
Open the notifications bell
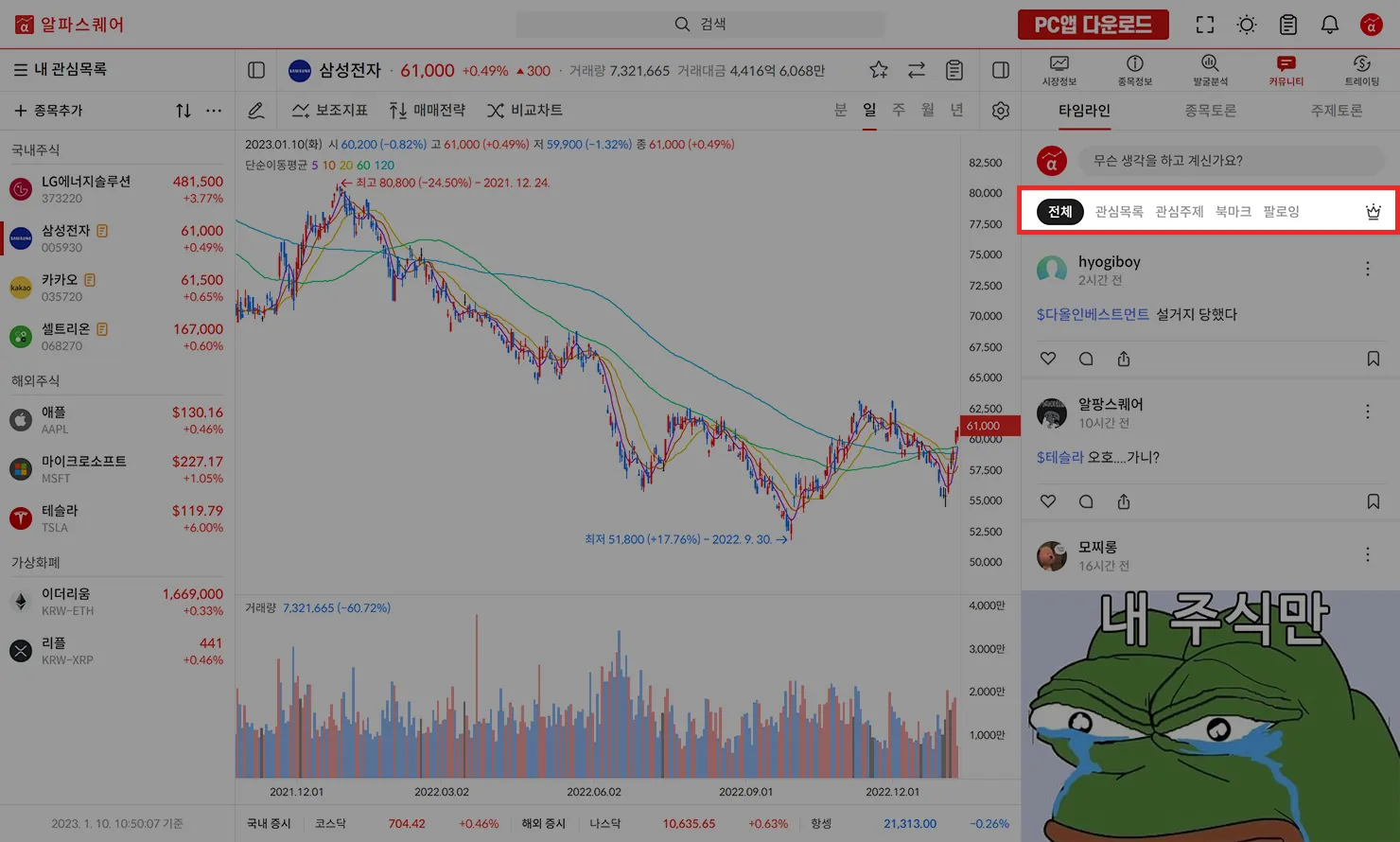[1330, 25]
